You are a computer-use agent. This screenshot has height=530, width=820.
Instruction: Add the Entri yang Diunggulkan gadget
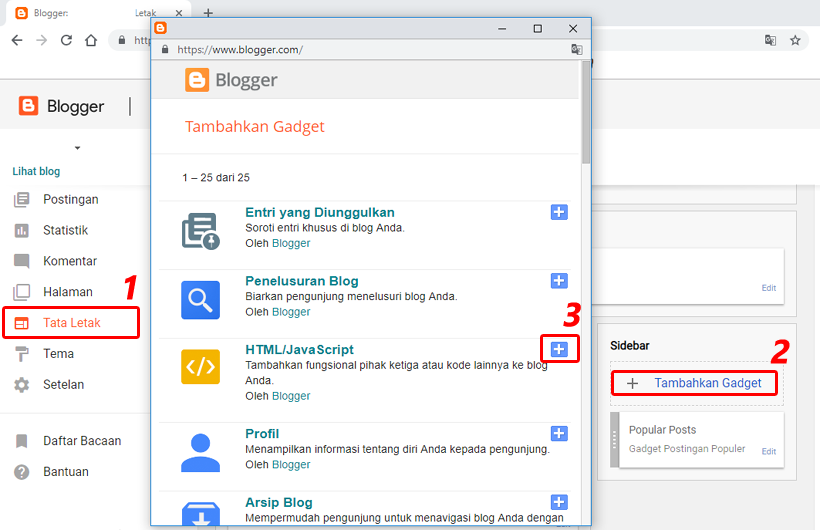click(x=559, y=212)
